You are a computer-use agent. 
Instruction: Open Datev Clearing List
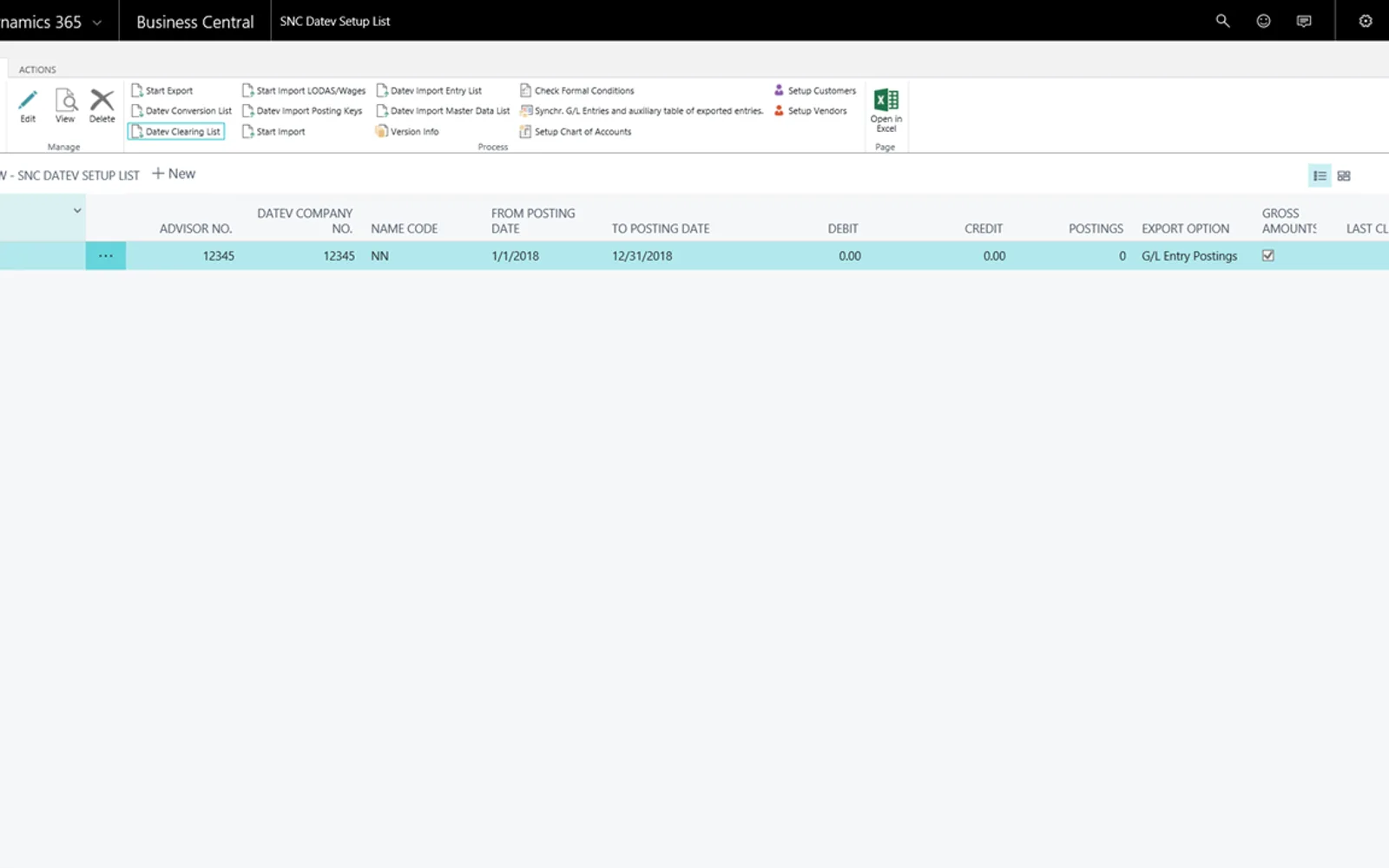[x=176, y=132]
